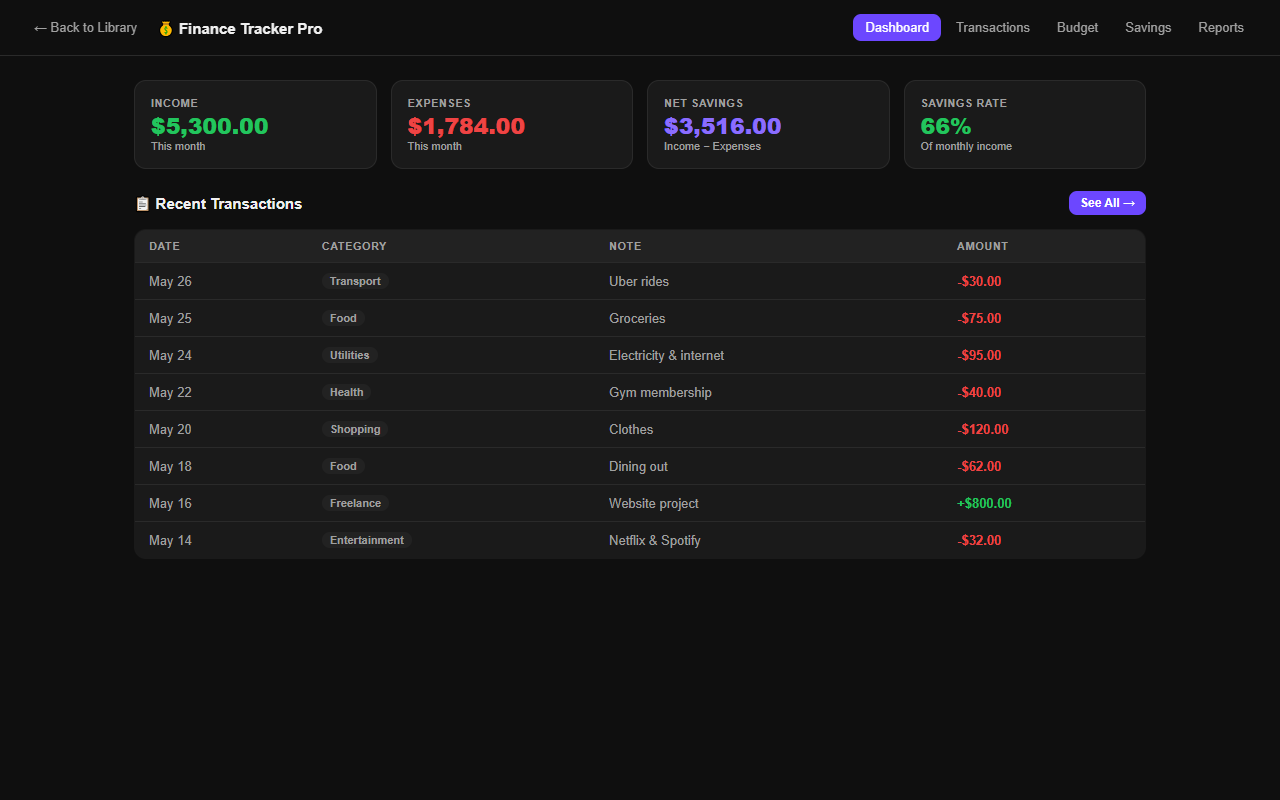Click the May 14 date
1280x800 pixels.
(170, 540)
